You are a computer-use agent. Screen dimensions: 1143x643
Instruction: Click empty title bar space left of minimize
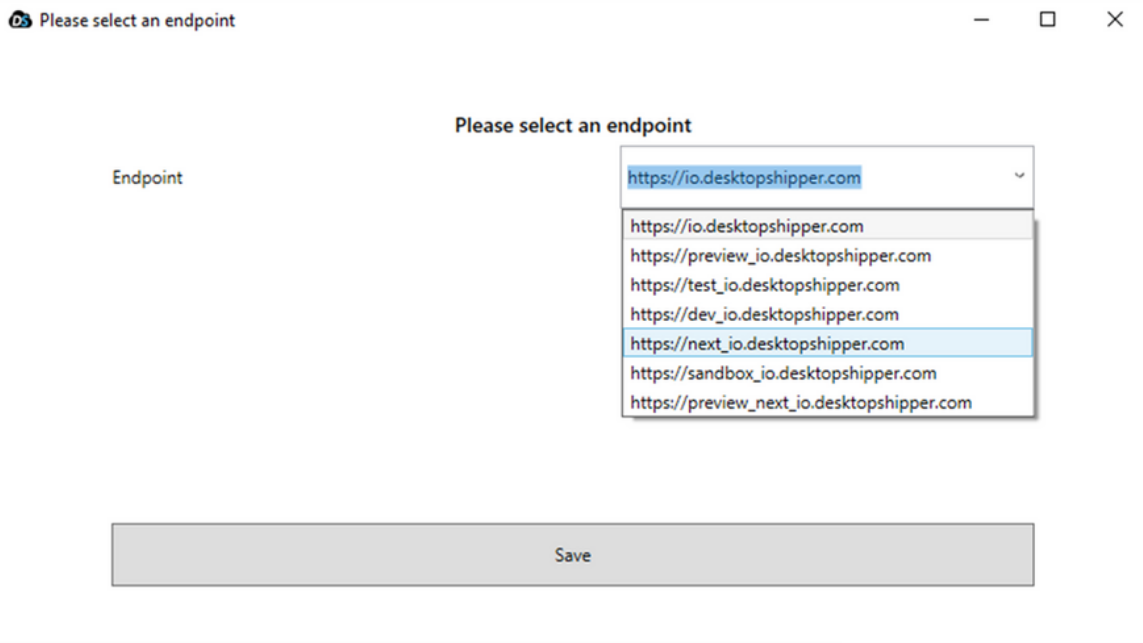tap(600, 20)
